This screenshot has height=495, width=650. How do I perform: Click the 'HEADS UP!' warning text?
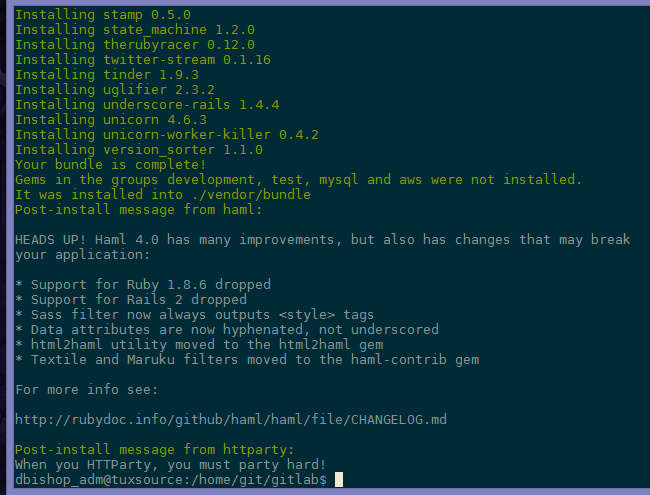pyautogui.click(x=51, y=240)
